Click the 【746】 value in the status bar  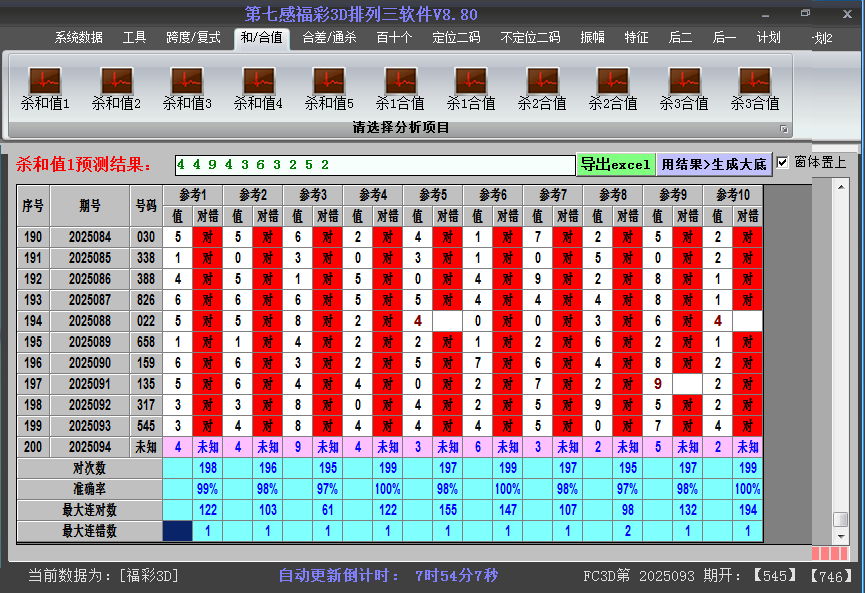(x=833, y=576)
